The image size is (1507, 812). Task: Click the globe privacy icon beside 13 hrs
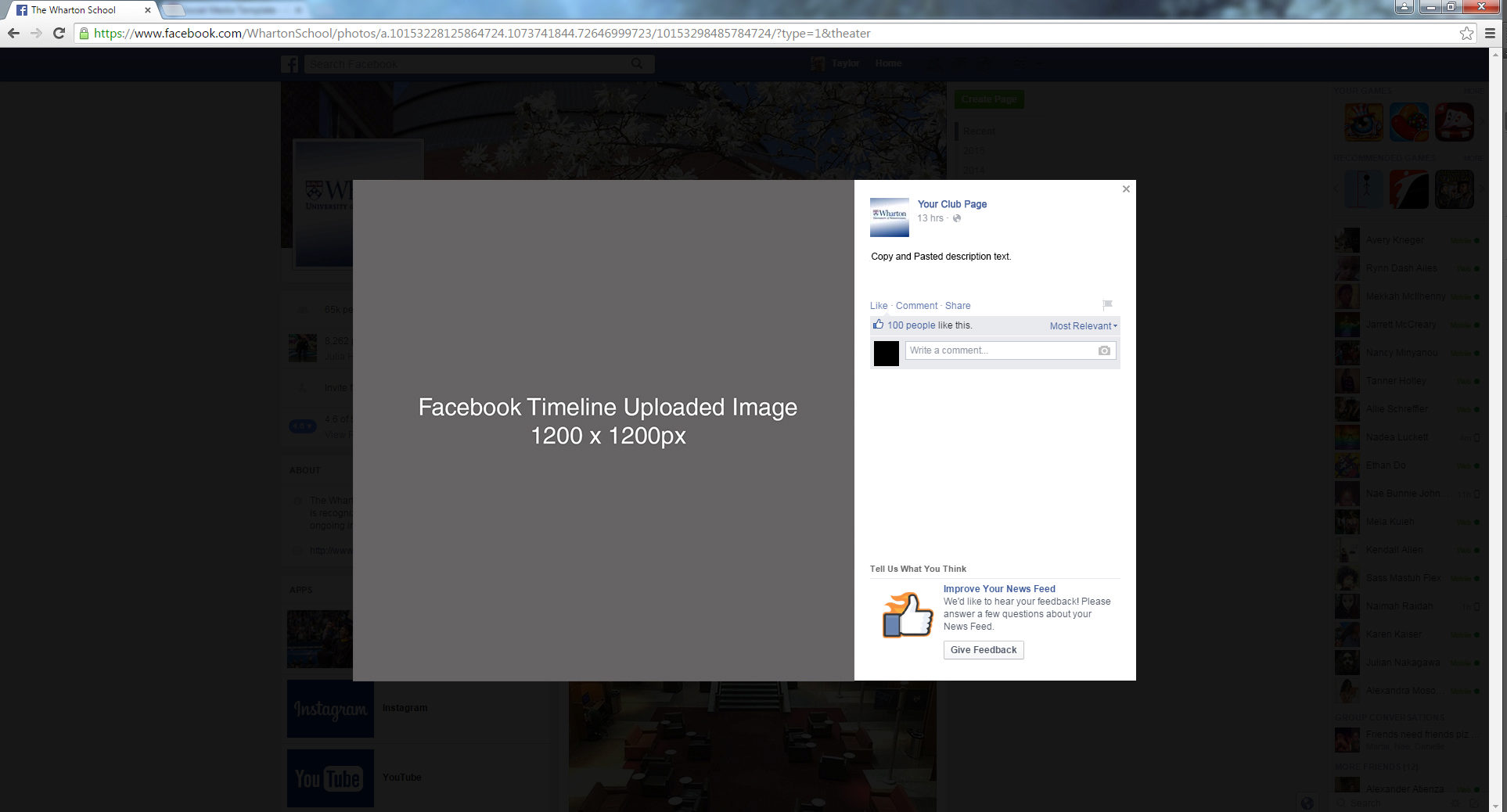(956, 218)
